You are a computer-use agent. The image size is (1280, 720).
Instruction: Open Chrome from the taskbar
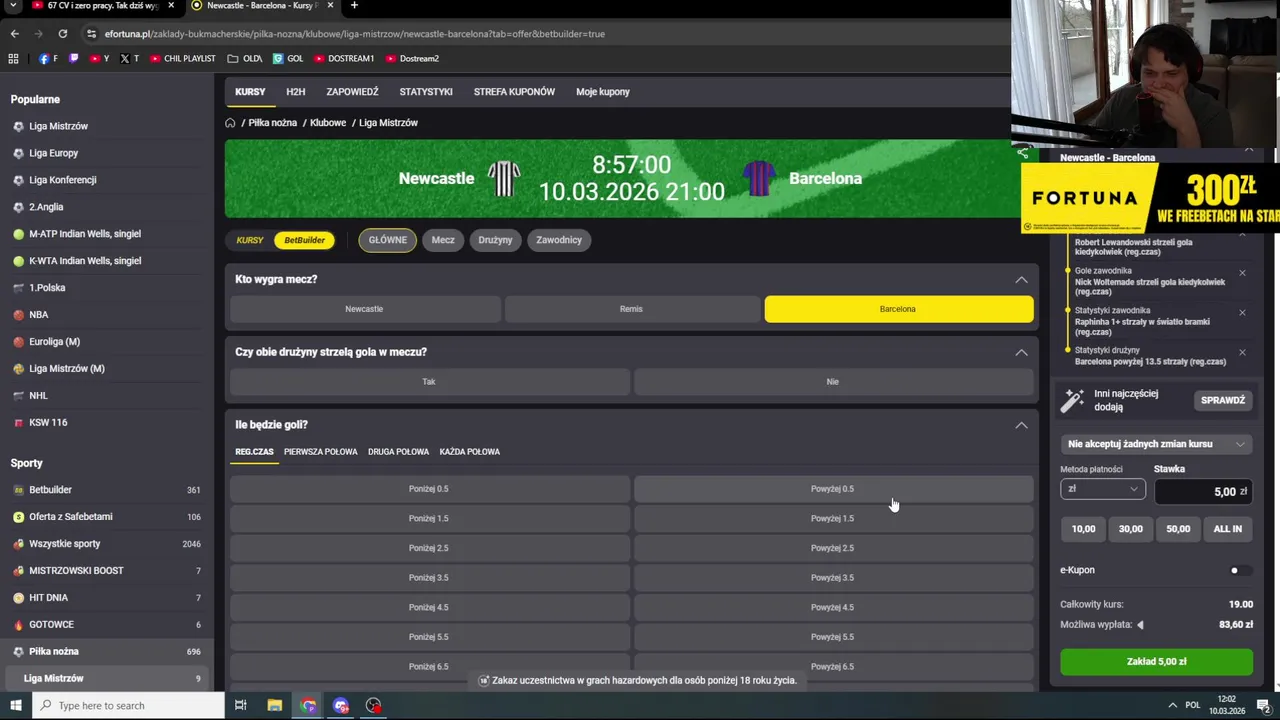click(308, 705)
